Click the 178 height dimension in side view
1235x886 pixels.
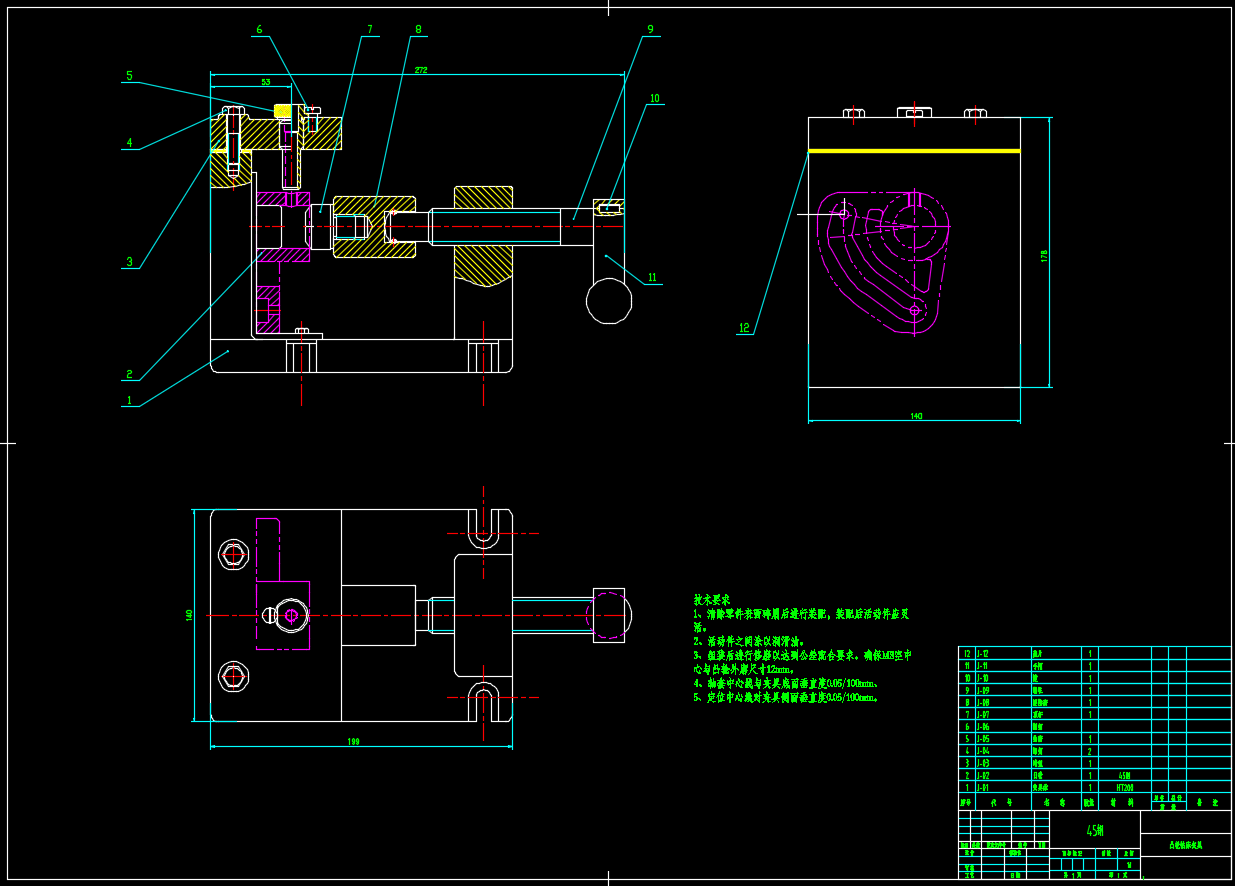point(1044,256)
